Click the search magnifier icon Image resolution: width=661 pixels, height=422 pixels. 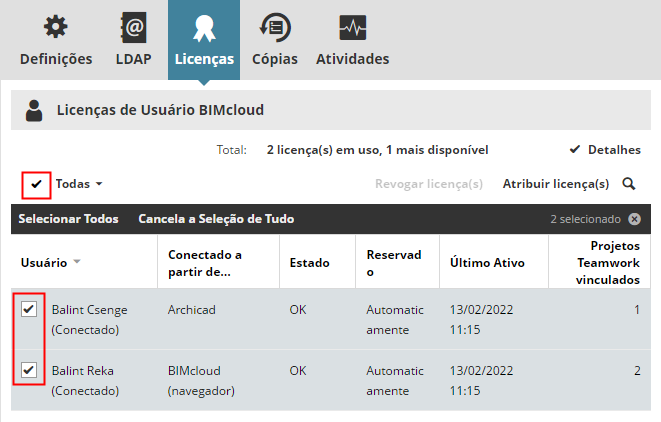point(629,184)
